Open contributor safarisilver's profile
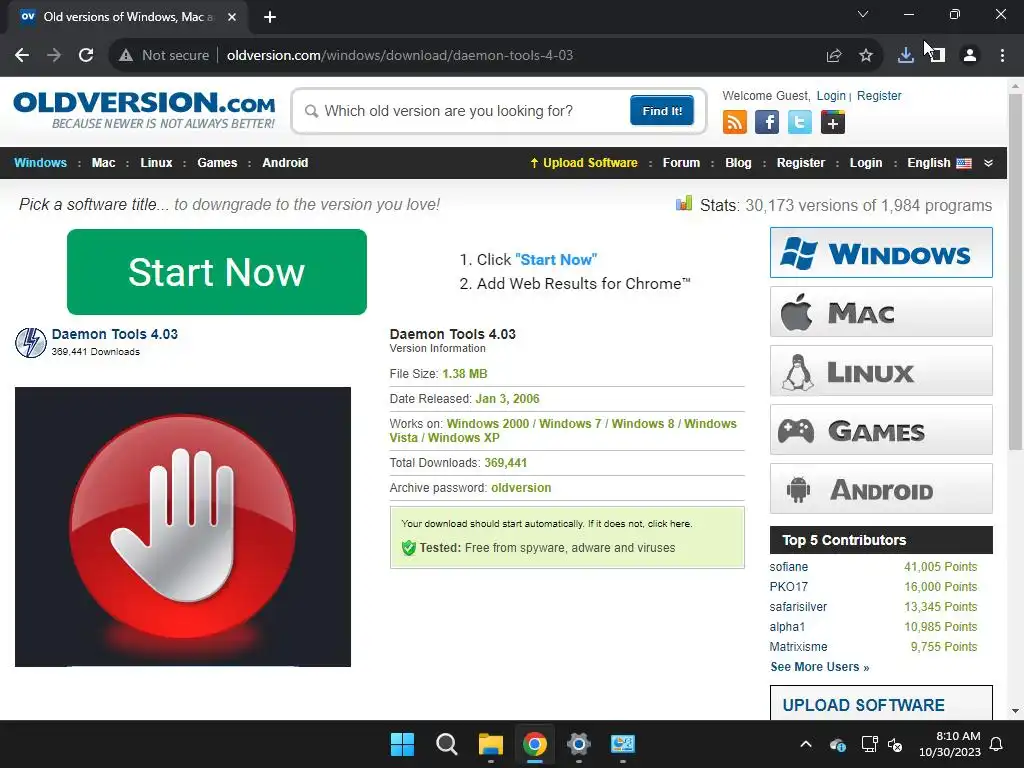Viewport: 1024px width, 768px height. 798,607
